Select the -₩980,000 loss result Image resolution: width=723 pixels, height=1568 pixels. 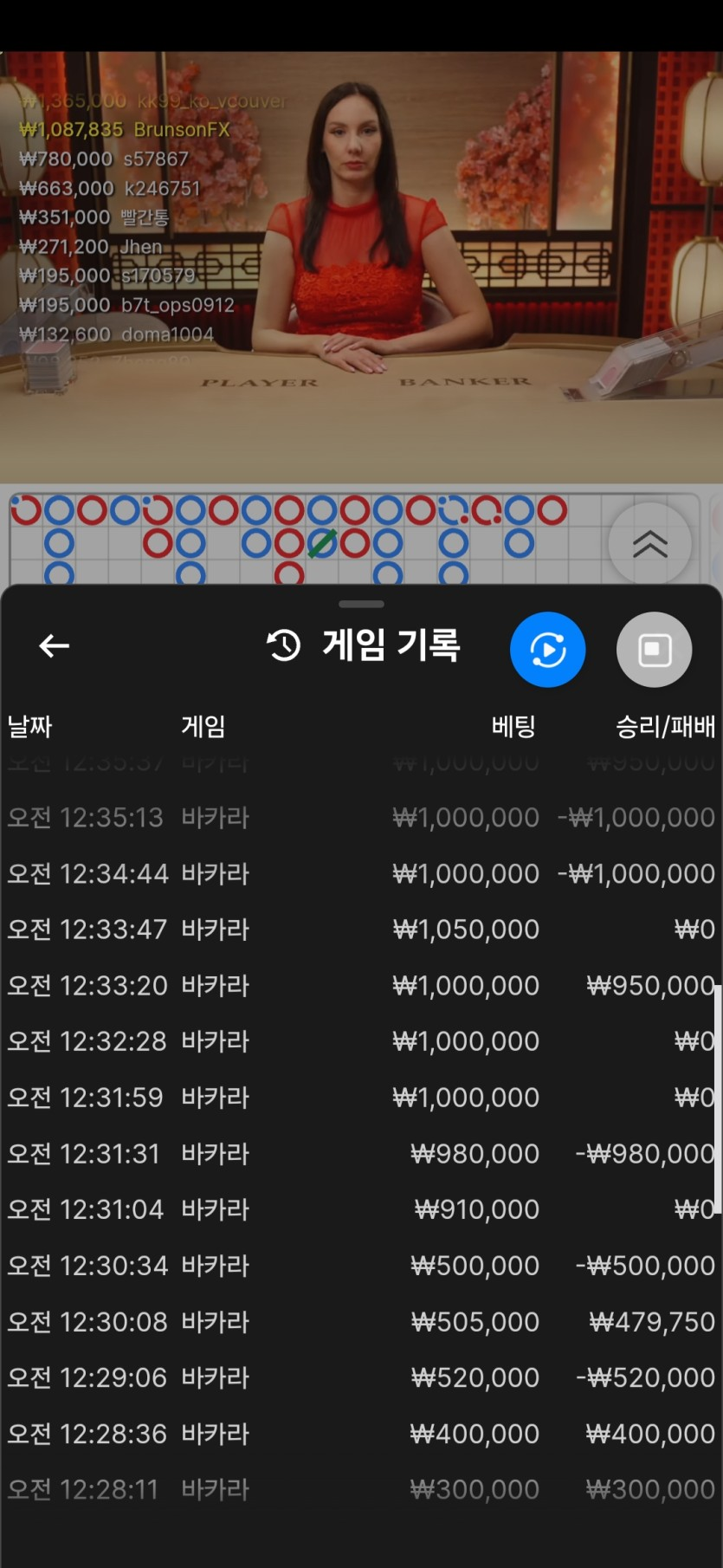645,1154
